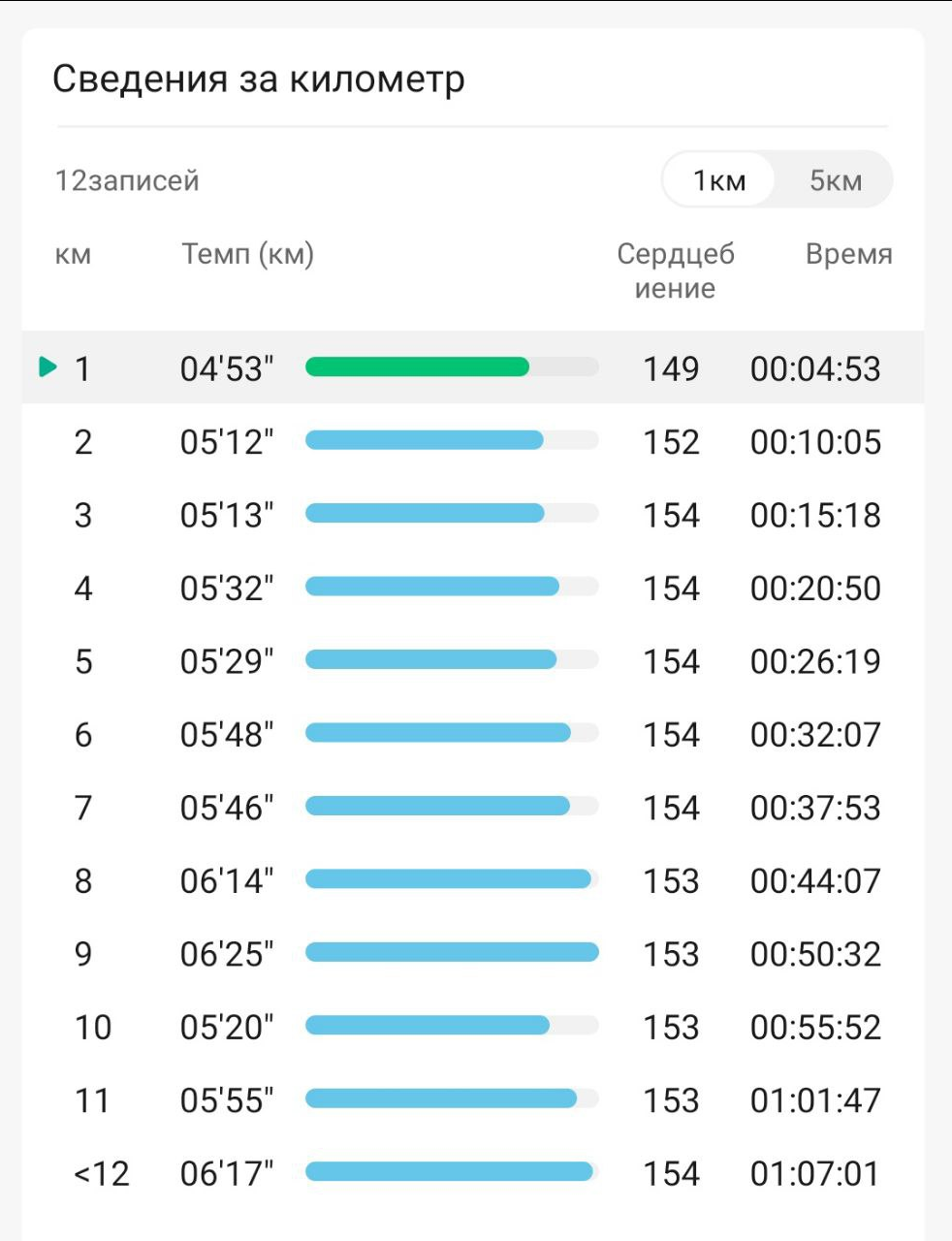Click the Время column header
This screenshot has width=952, height=1241.
(848, 255)
